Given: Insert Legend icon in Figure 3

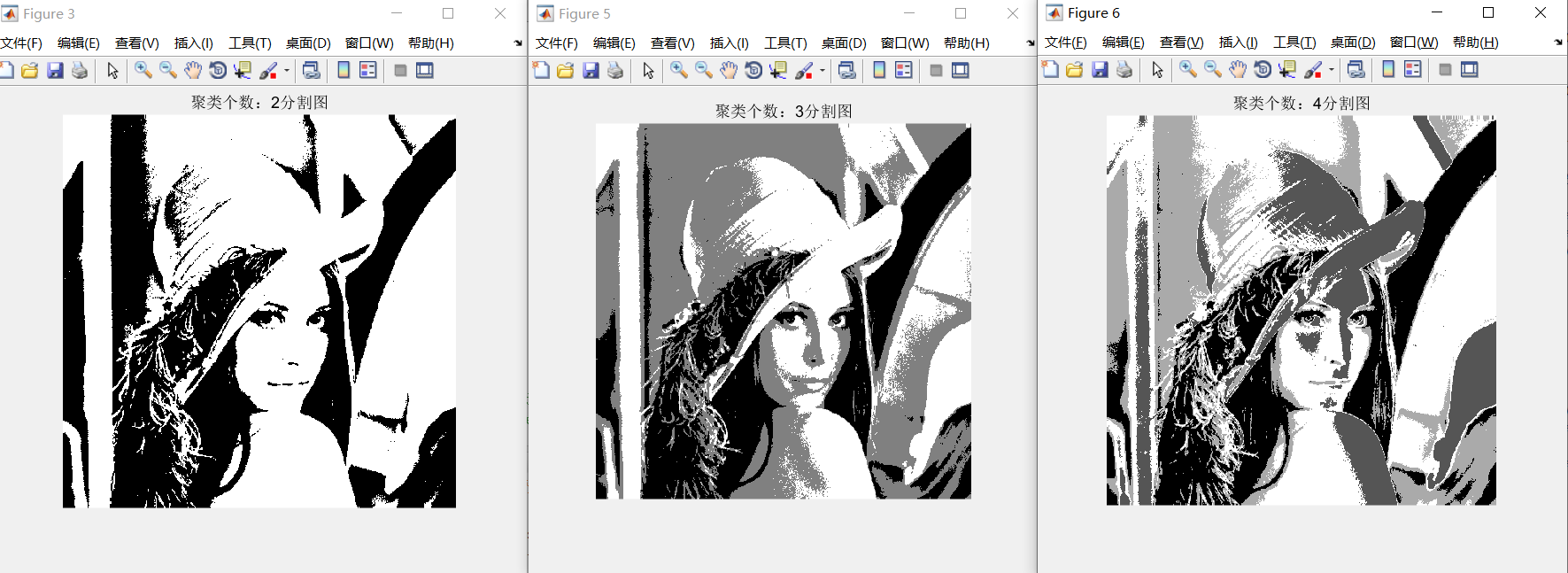Looking at the screenshot, I should click(x=368, y=70).
